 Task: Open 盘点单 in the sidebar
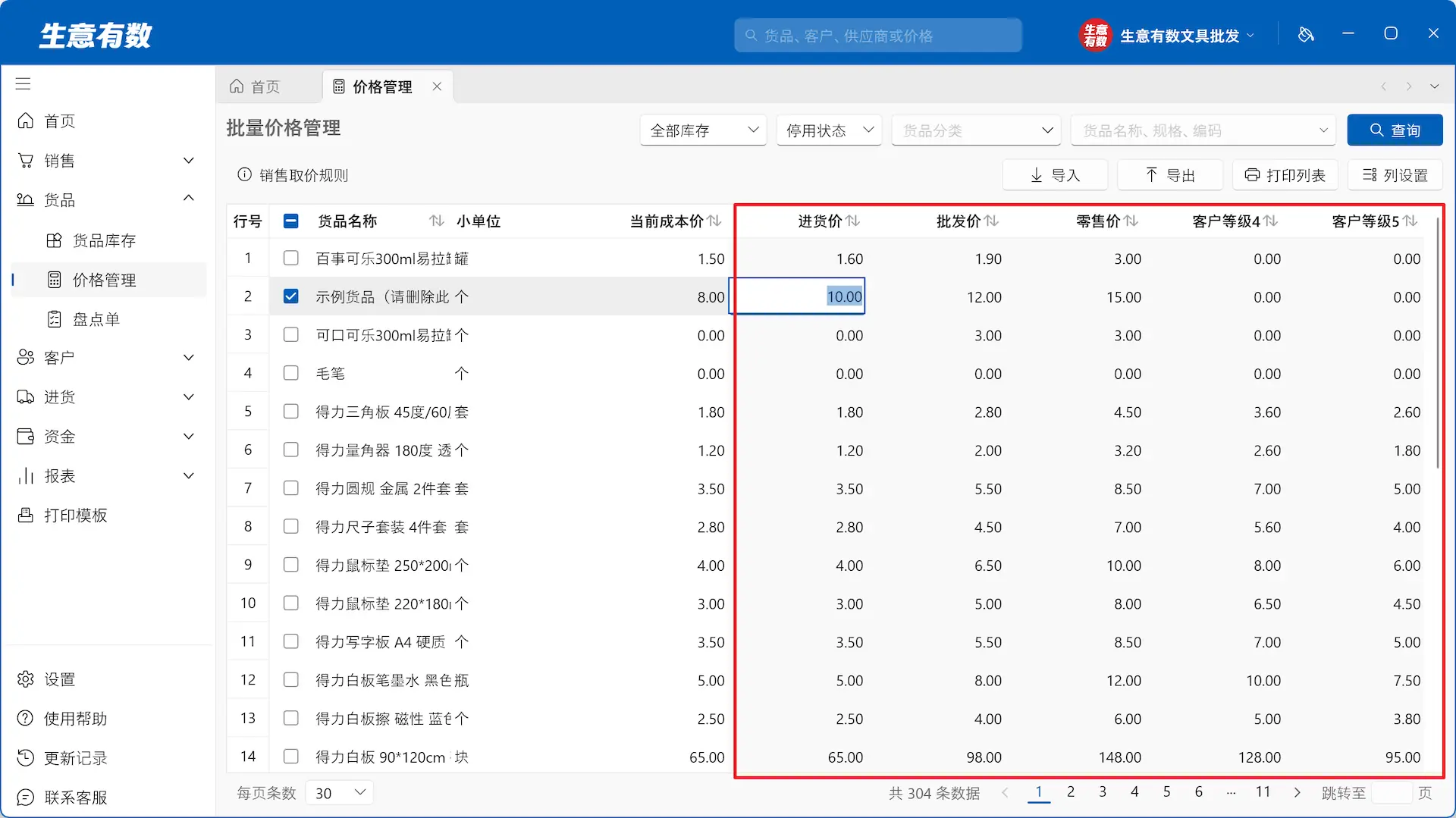(x=106, y=319)
